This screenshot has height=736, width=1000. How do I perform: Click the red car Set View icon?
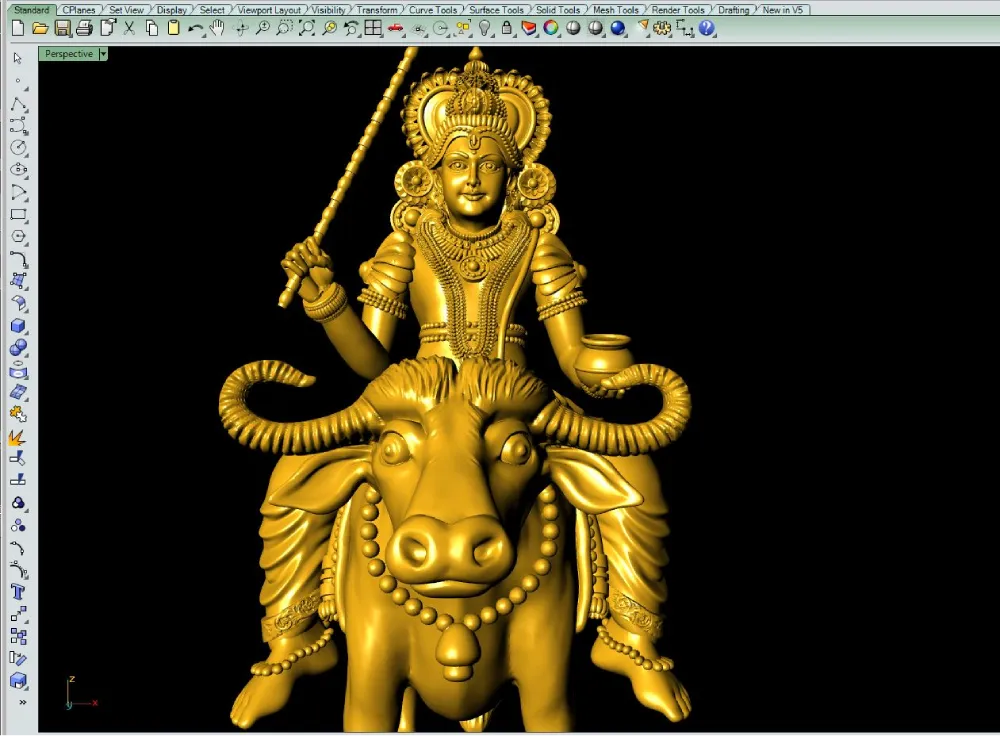[396, 28]
